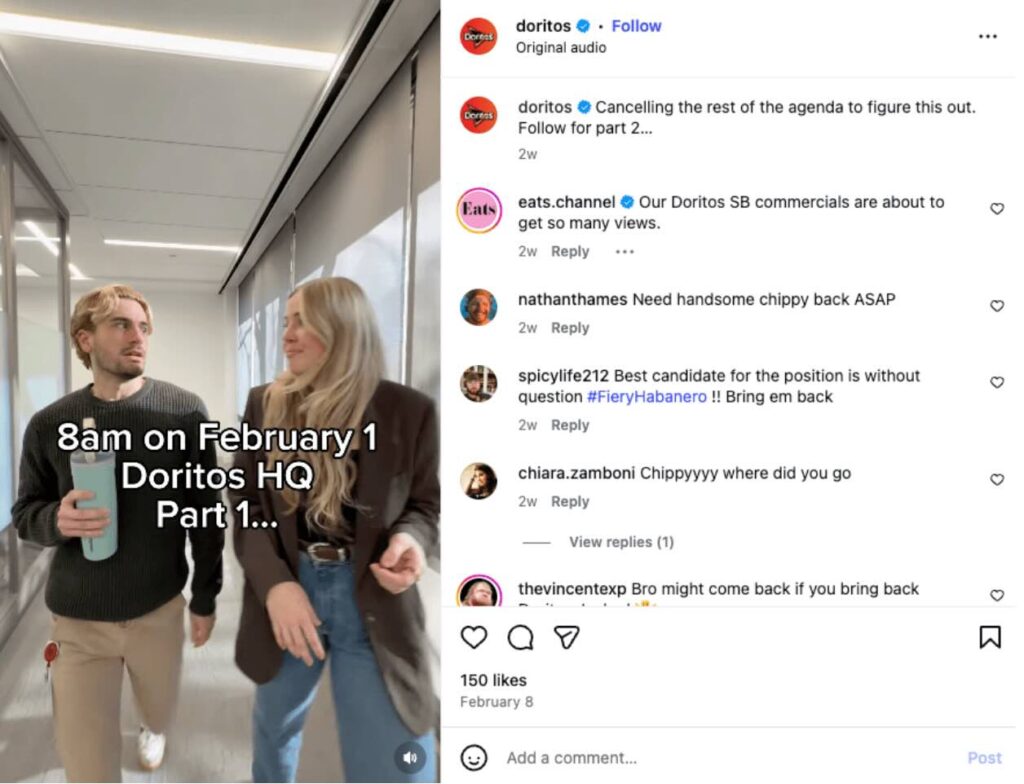Open more options on eats.channel's comment
The height and width of the screenshot is (784, 1024).
624,253
